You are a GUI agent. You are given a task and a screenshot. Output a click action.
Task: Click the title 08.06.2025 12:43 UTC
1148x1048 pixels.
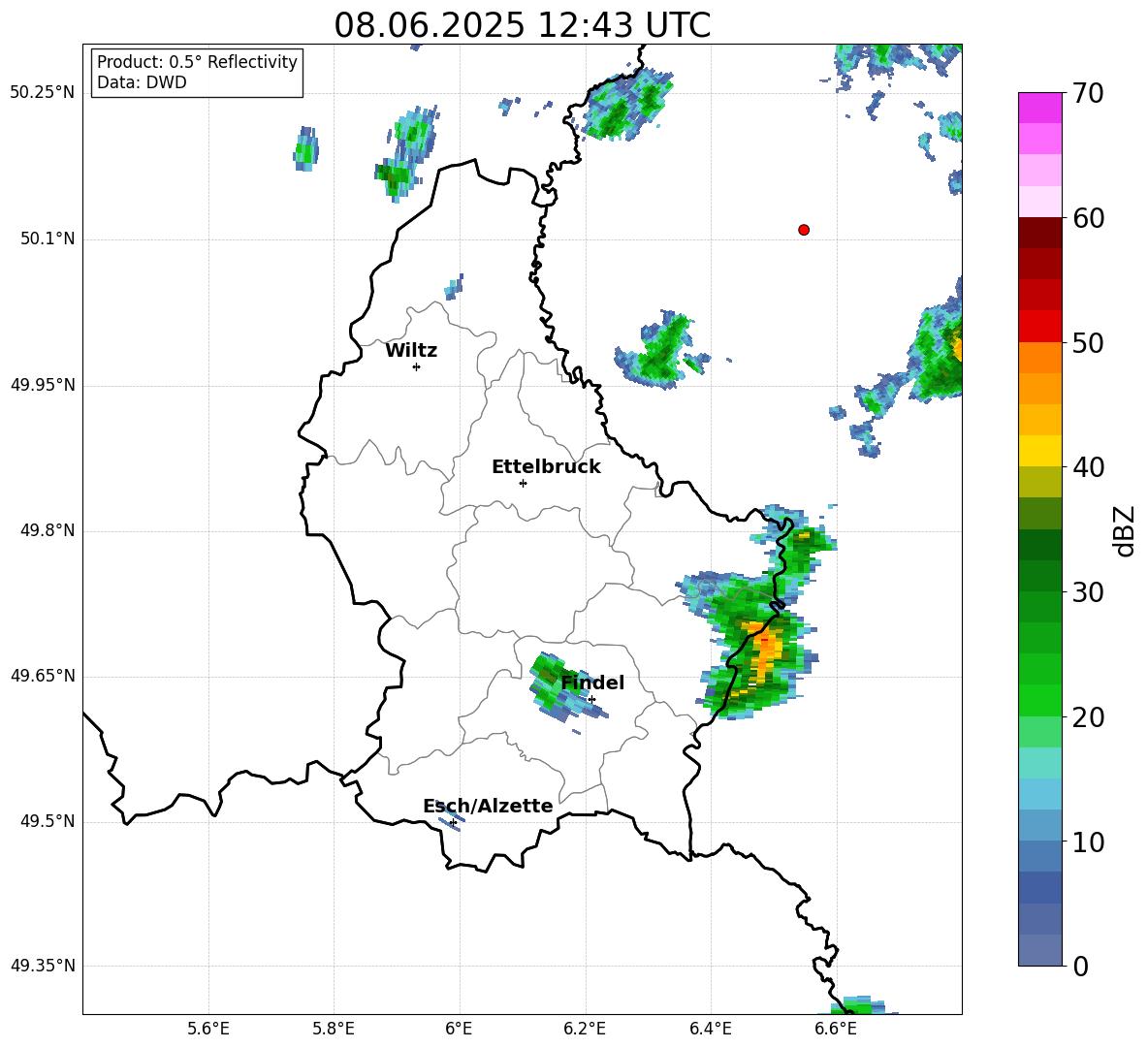(522, 25)
